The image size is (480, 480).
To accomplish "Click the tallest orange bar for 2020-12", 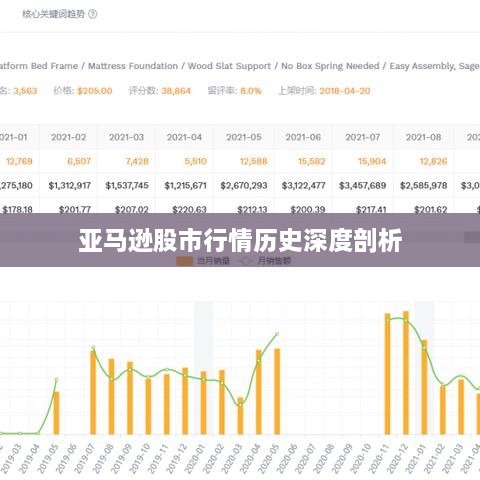I will click(x=406, y=373).
